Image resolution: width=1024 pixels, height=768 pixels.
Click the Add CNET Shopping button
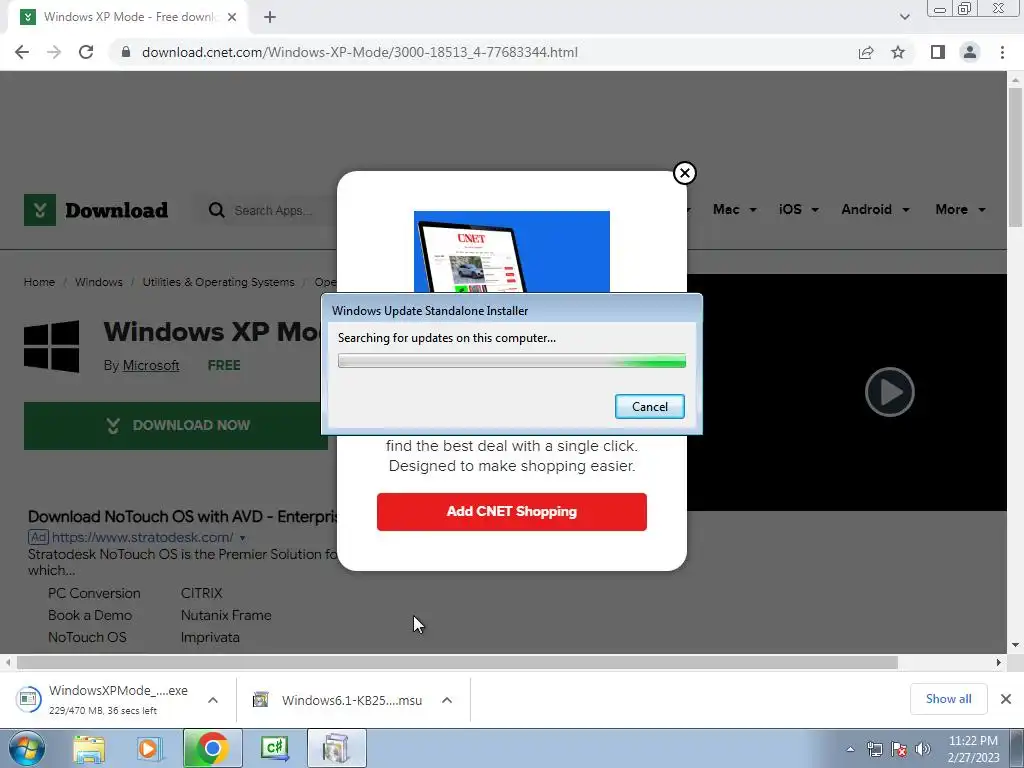tap(511, 511)
